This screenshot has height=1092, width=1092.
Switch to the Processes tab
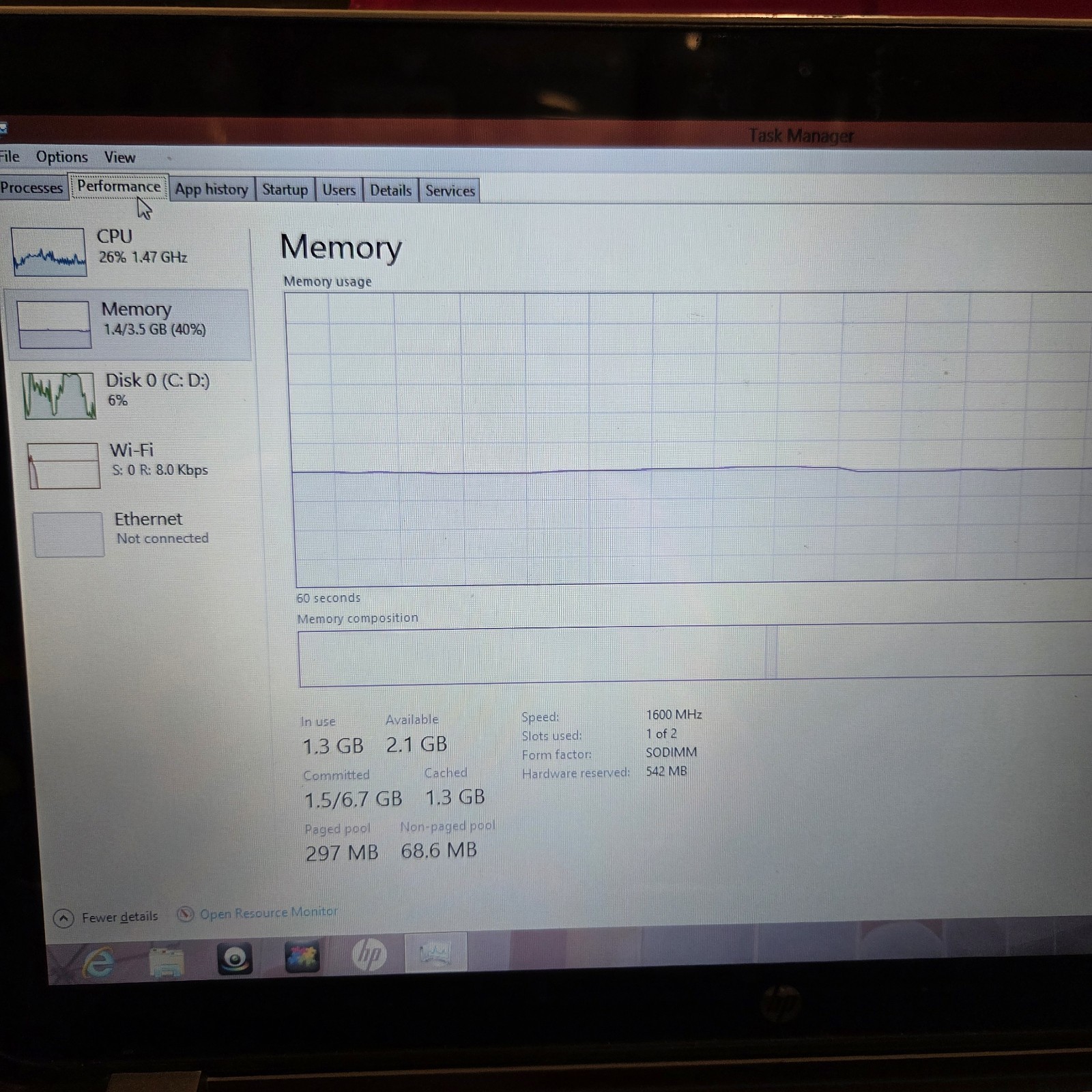32,188
